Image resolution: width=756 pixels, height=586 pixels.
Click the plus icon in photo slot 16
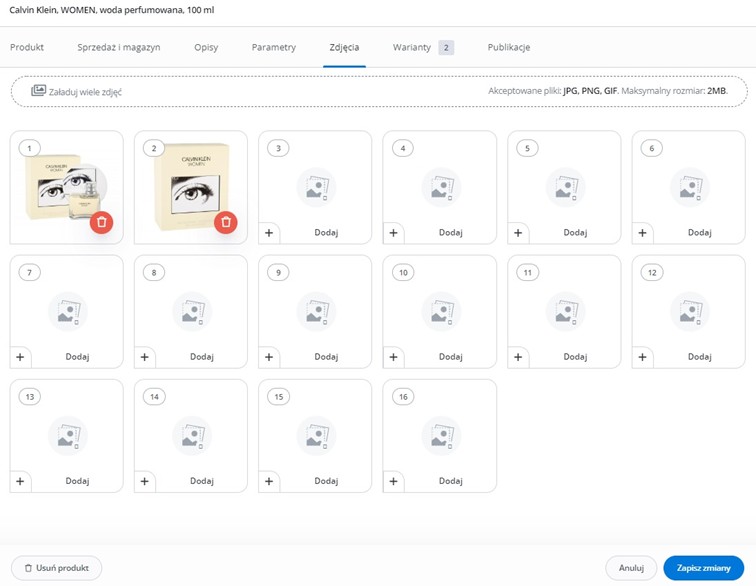coord(393,481)
